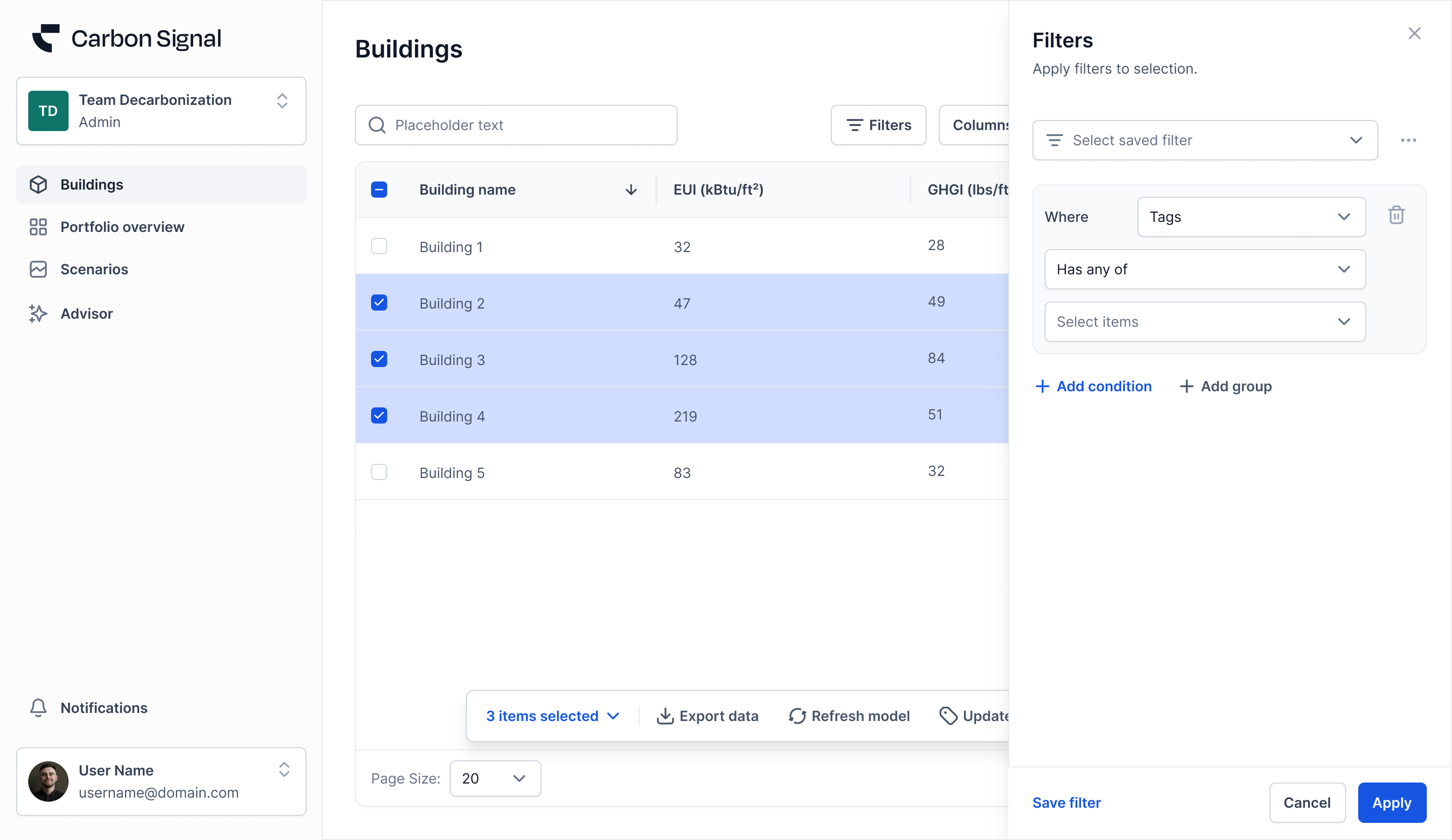Uncheck the Building 3 checkbox

point(379,359)
